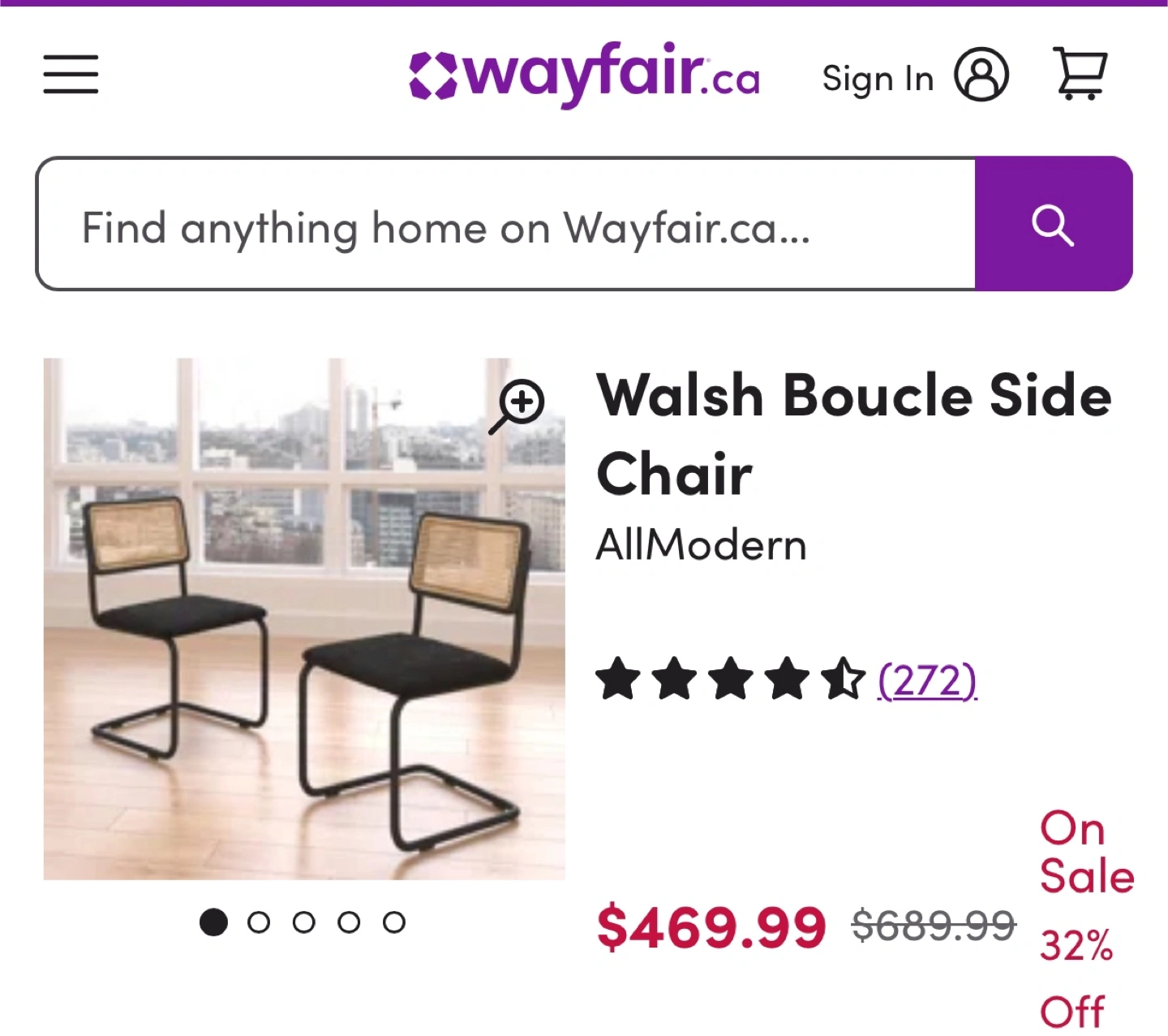Click the $469.99 sale price
Viewport: 1168px width, 1036px height.
(711, 927)
